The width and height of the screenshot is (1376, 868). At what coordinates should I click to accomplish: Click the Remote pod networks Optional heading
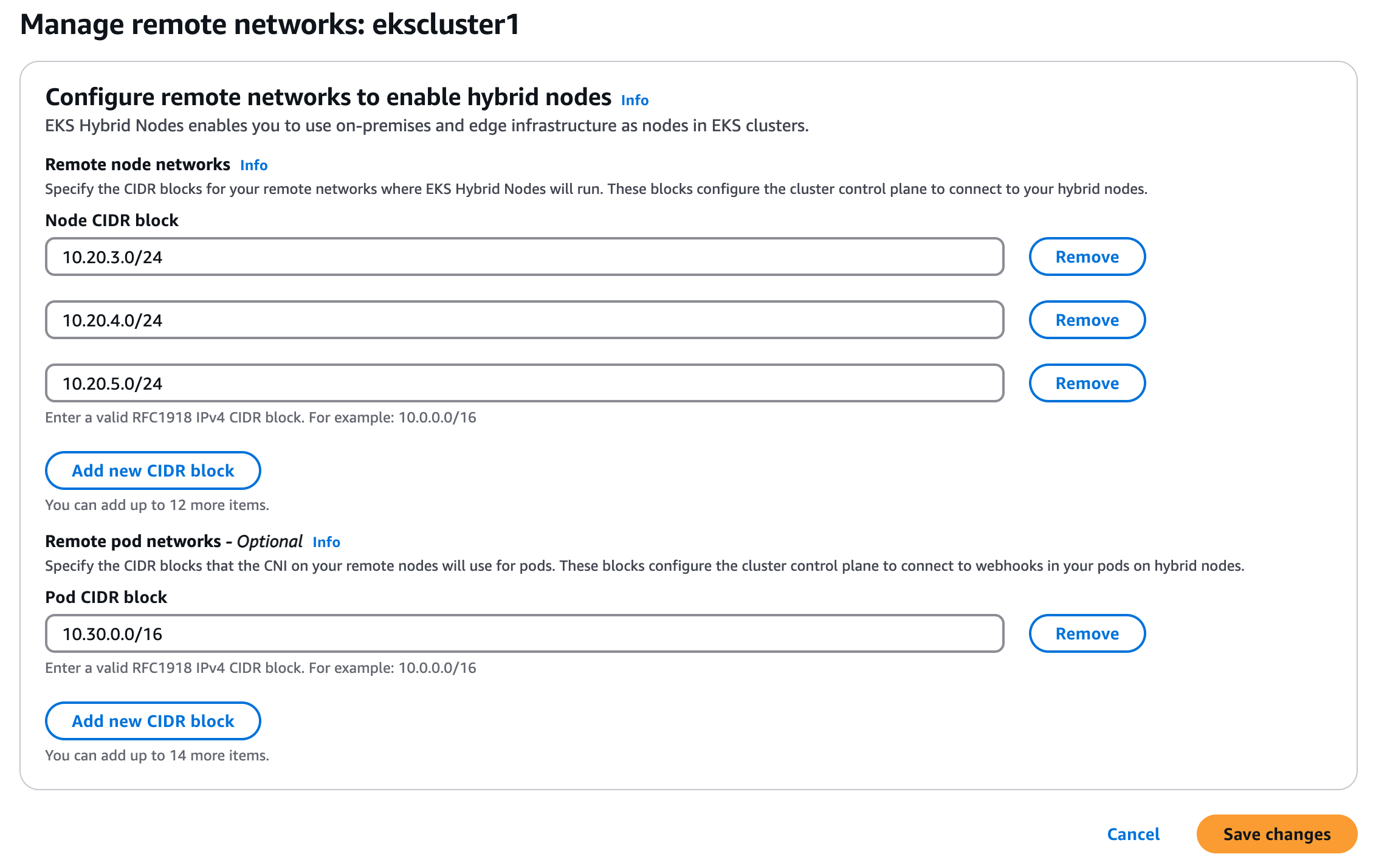(174, 542)
